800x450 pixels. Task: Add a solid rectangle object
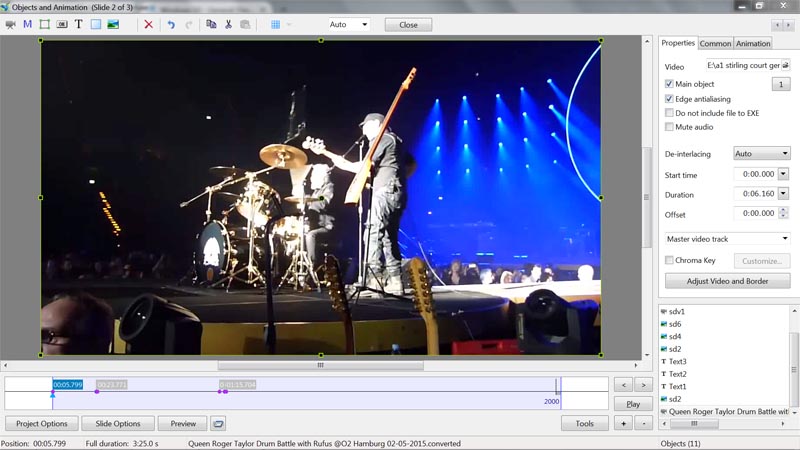96,24
